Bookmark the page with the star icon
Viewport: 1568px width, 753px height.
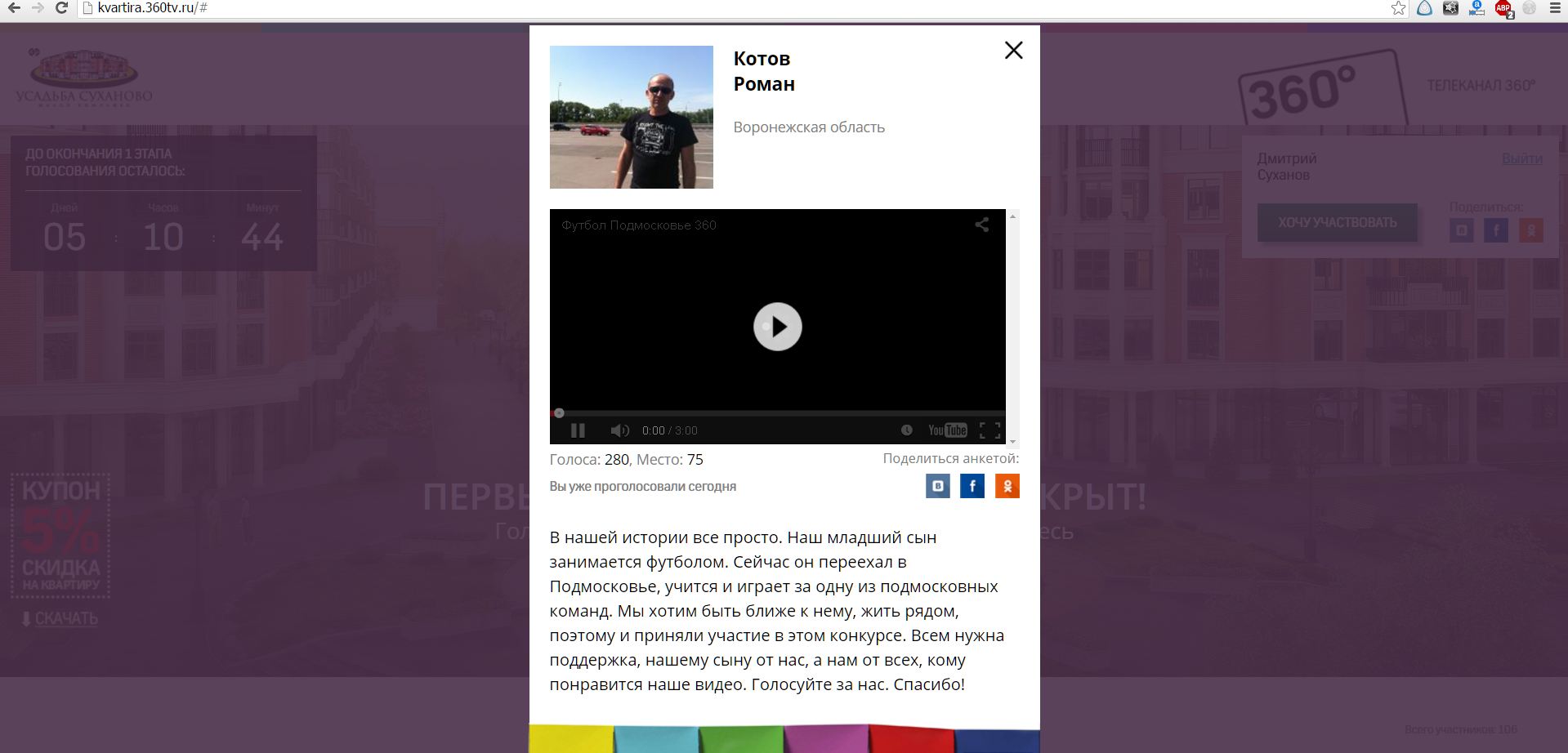1398,8
